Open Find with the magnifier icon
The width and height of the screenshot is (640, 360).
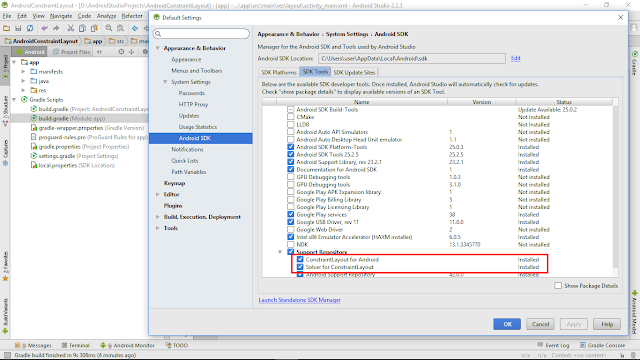(x=109, y=28)
